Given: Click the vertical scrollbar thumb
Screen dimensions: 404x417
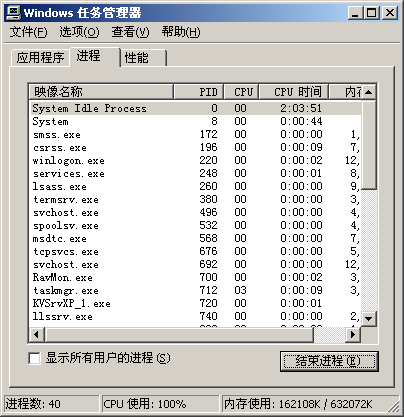Looking at the screenshot, I should 369,145.
